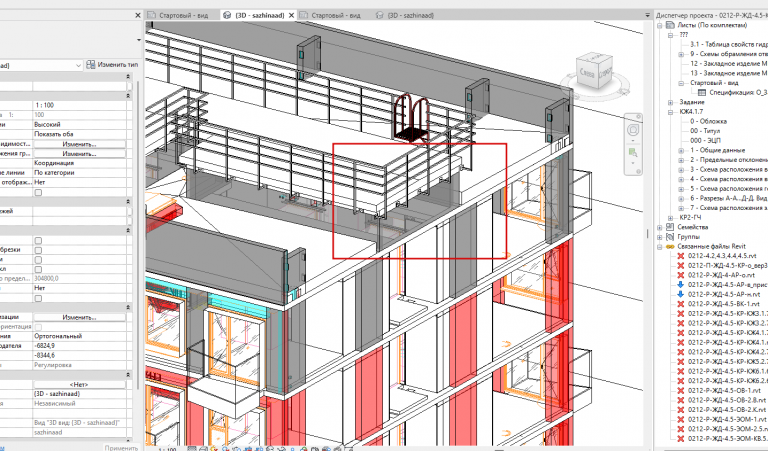Open the steering wheel navigation tool
Screen dimensions: 768x451
(633, 130)
